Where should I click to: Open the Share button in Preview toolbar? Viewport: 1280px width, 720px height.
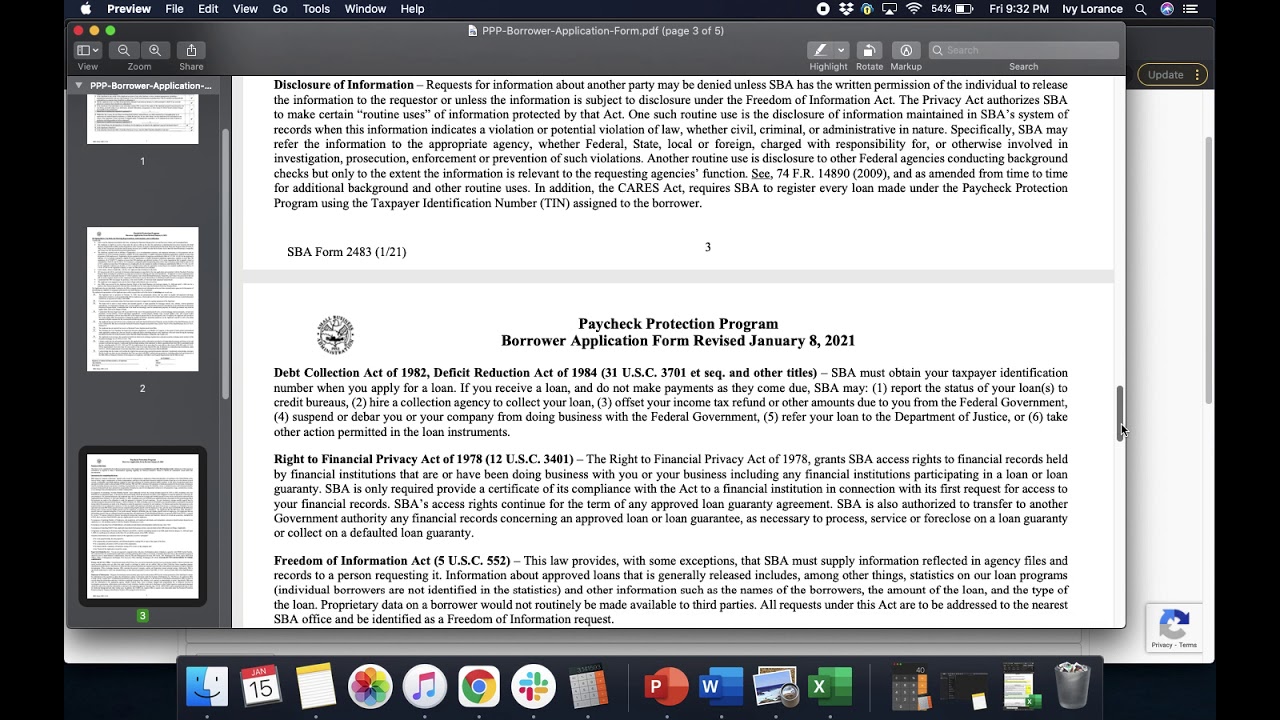click(x=191, y=50)
